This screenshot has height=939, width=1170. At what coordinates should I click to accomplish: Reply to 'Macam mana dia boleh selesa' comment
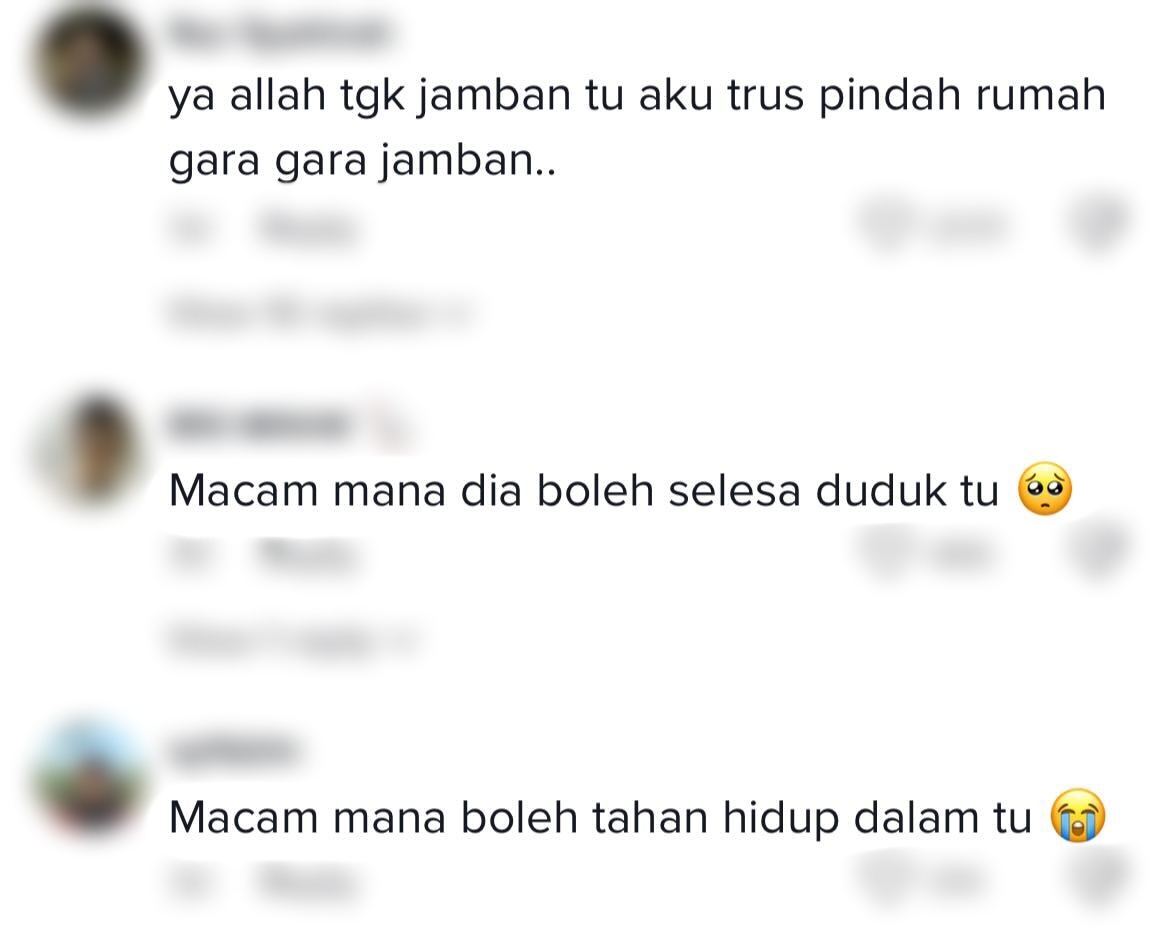tap(307, 555)
